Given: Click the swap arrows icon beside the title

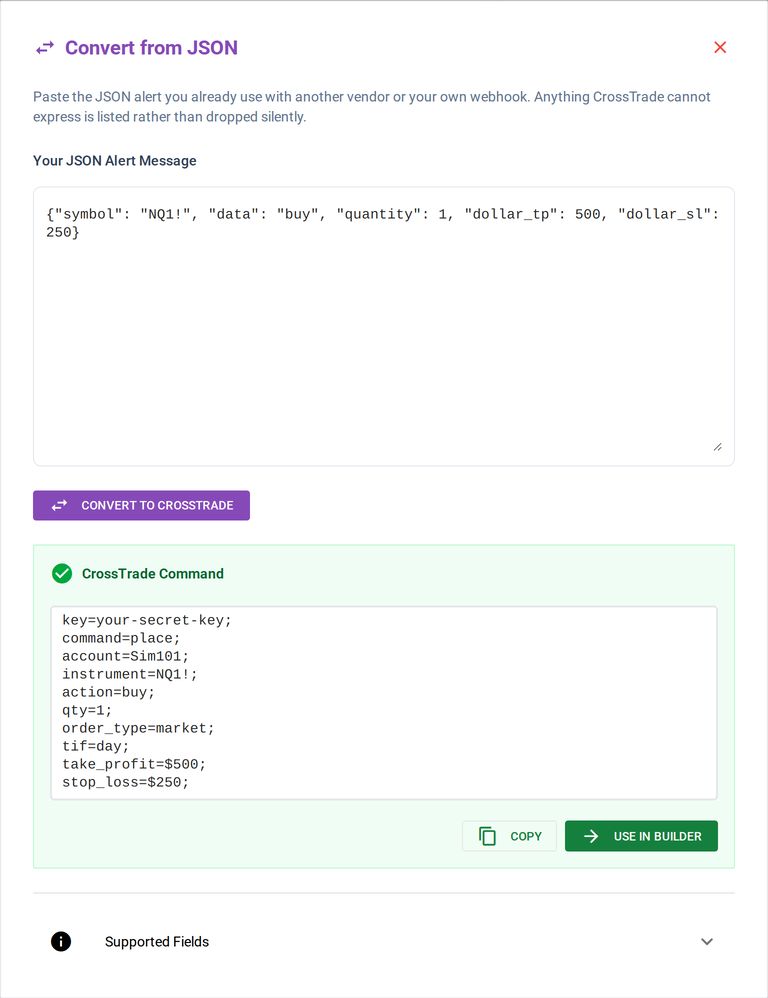Looking at the screenshot, I should click(45, 48).
